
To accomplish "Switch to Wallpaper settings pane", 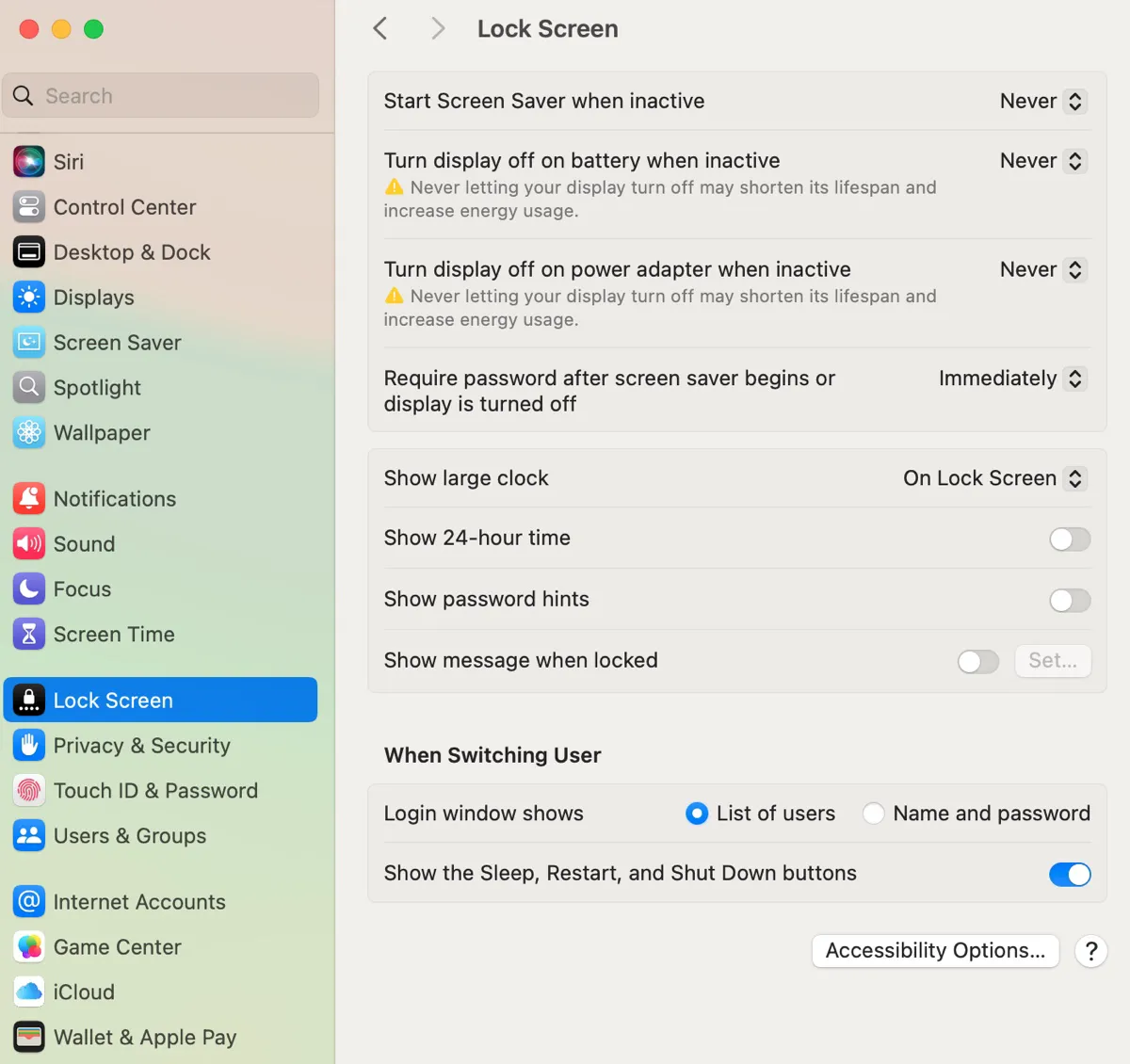I will tap(160, 433).
